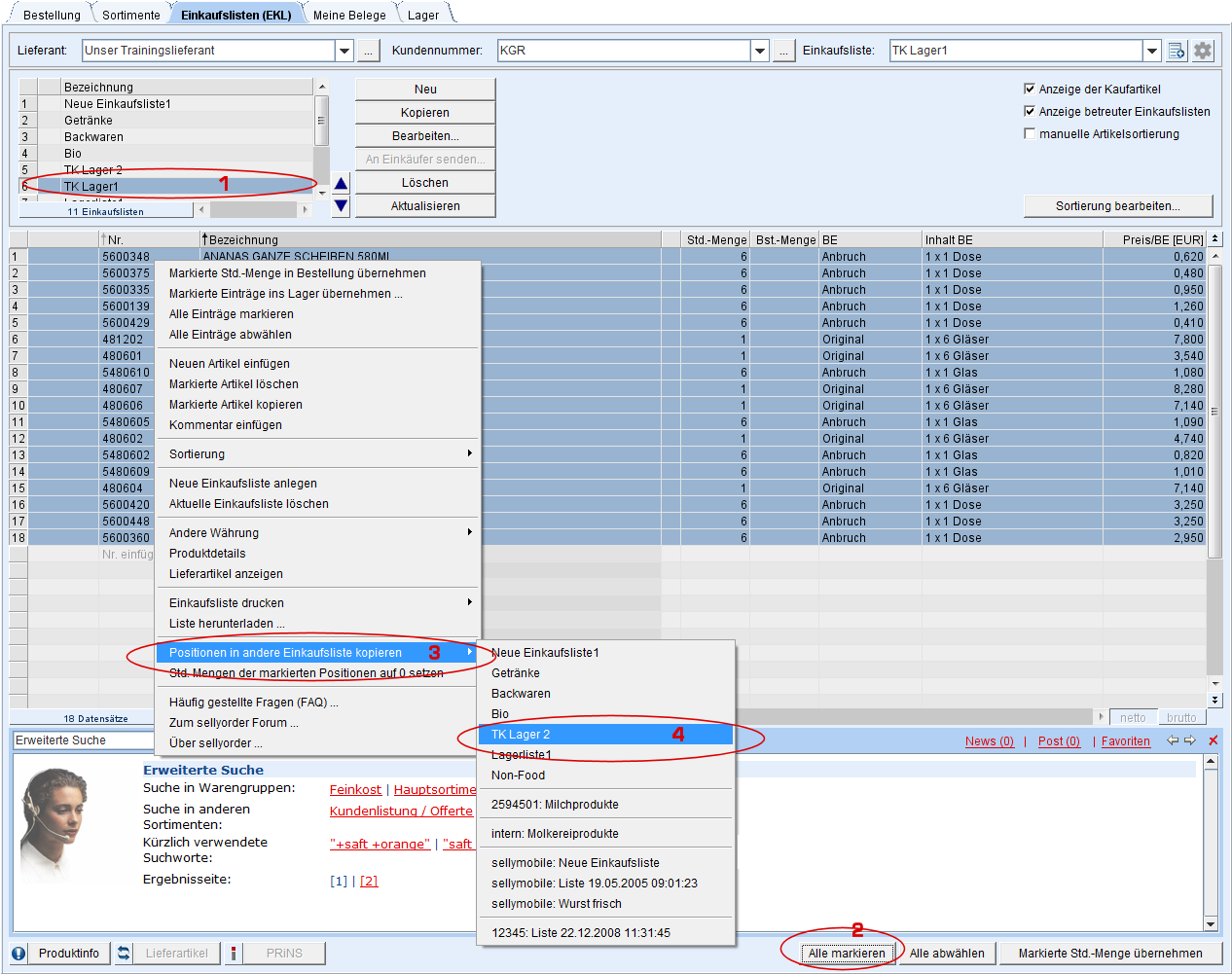Screen dimensions: 1232x974
Task: Open the Einkaufsliste dropdown arrow
Action: point(1152,51)
